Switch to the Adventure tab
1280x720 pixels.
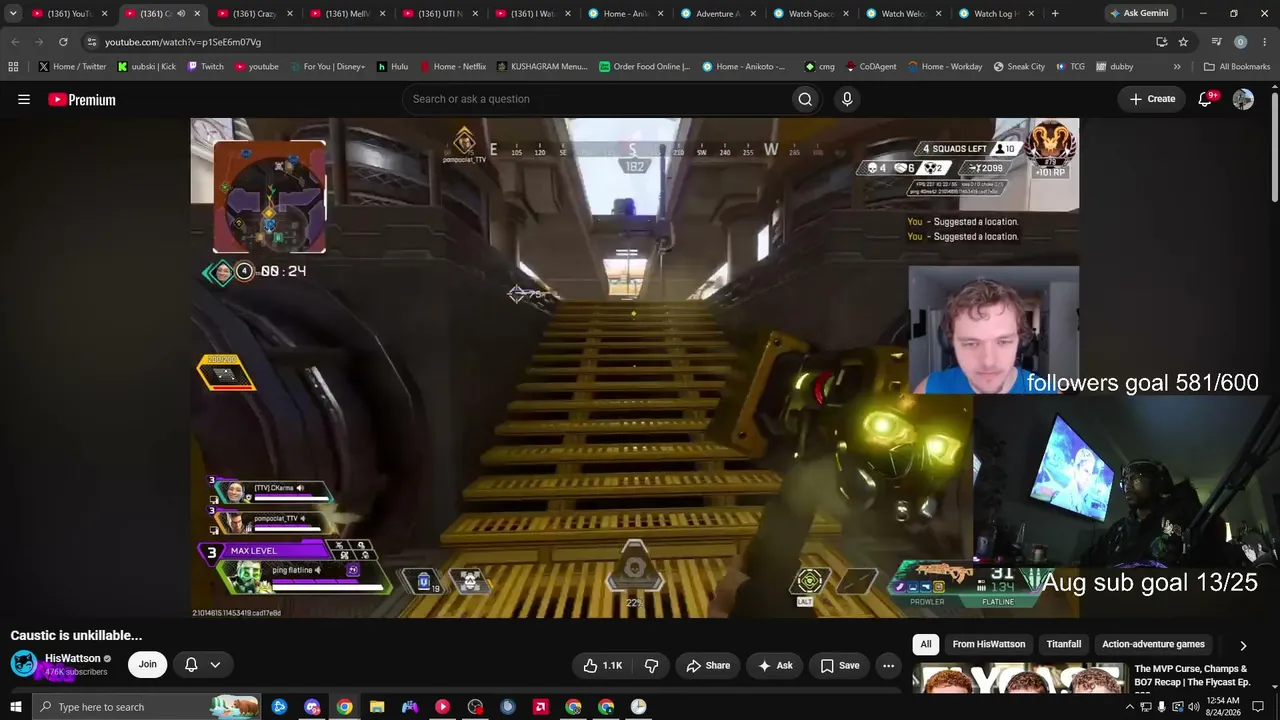[718, 14]
